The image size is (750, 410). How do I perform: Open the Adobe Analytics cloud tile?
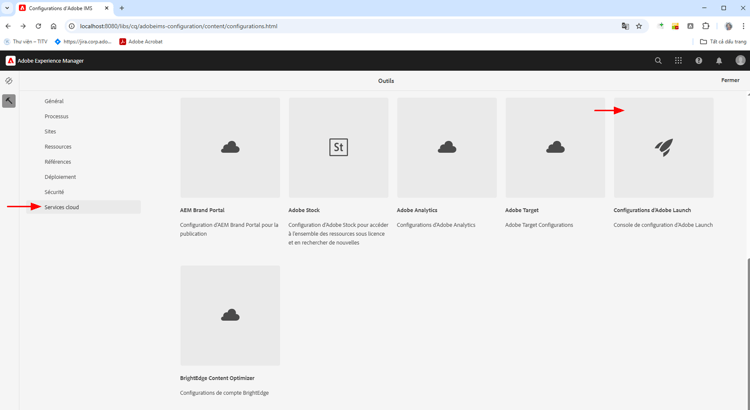click(447, 148)
